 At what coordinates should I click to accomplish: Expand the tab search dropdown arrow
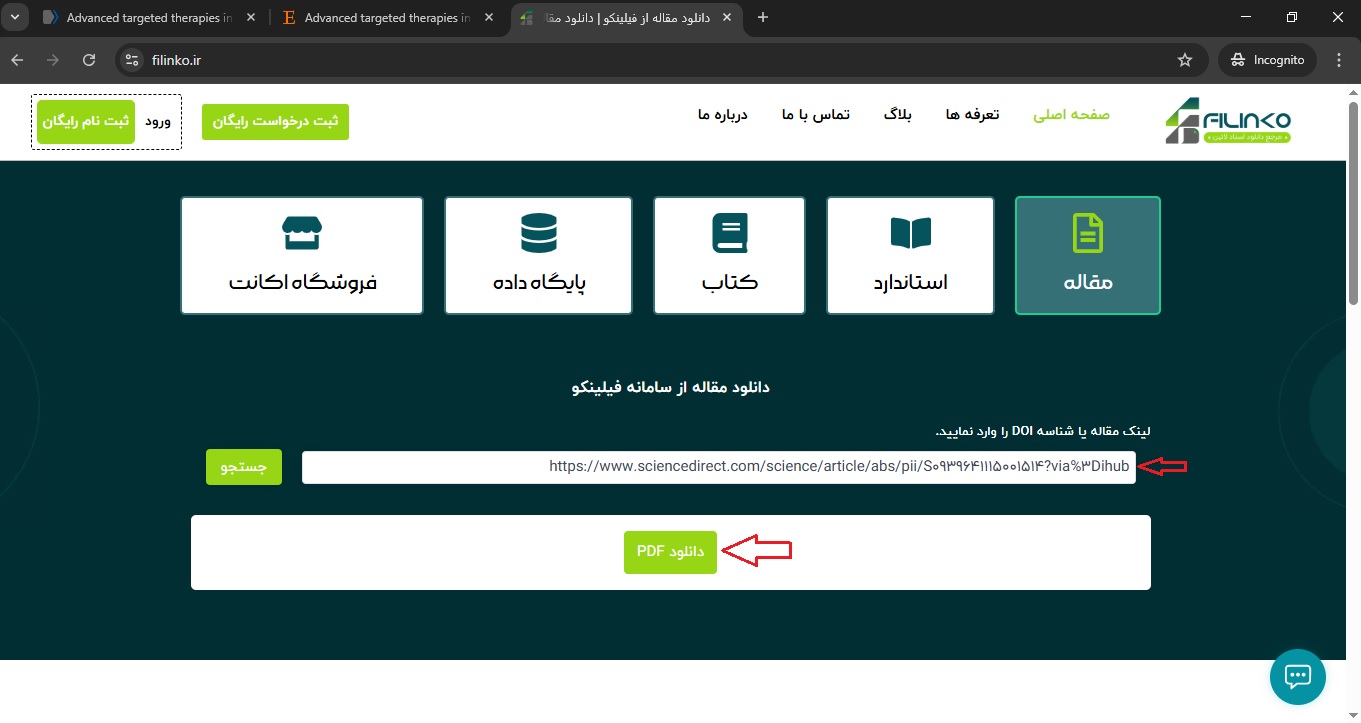point(14,17)
